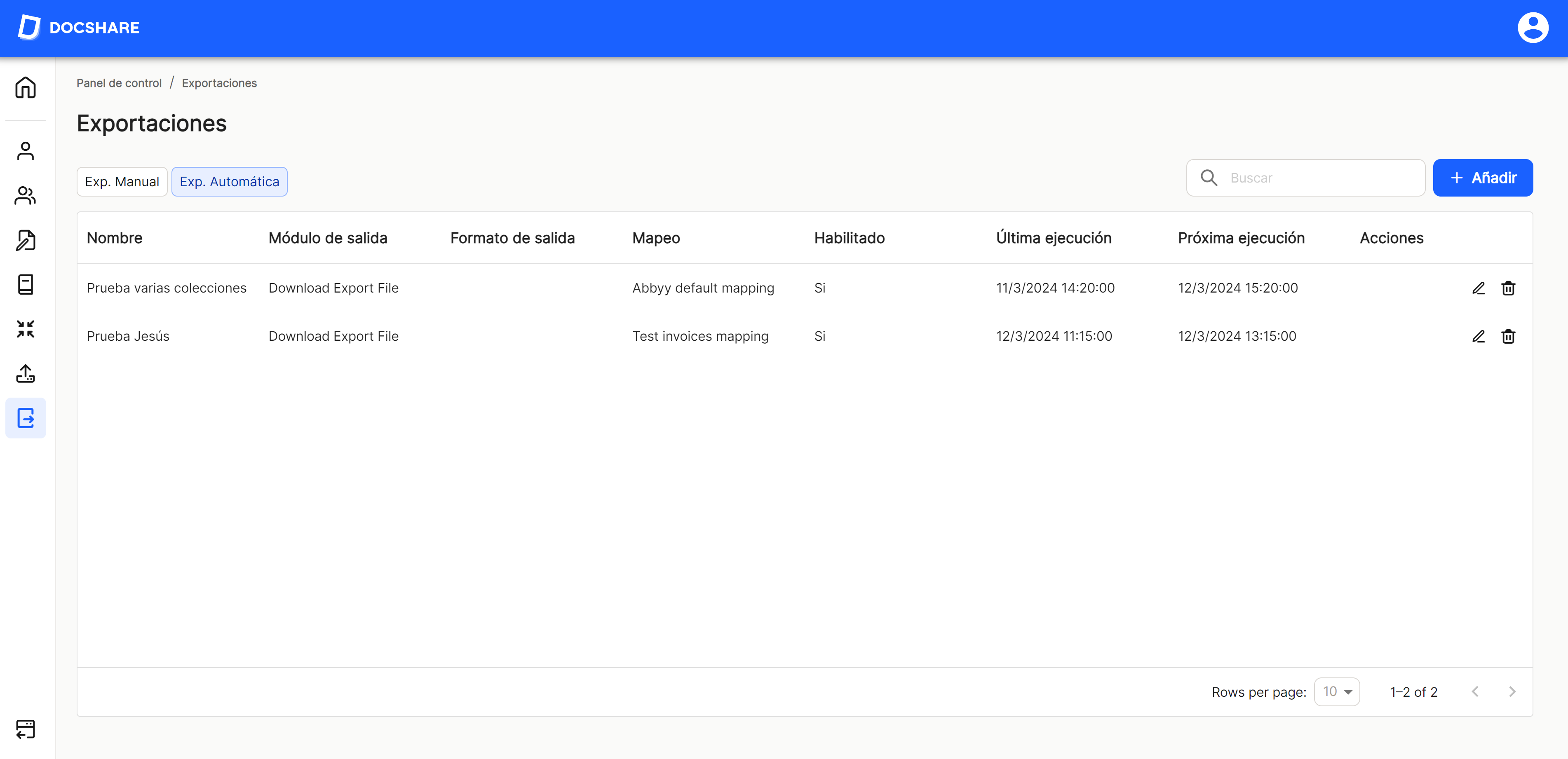Select the active export sidebar icon
1568x759 pixels.
26,418
